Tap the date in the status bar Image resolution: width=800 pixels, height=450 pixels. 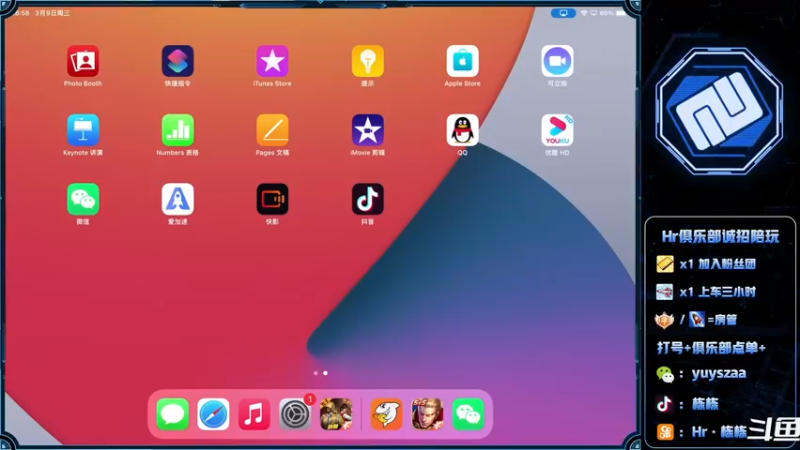point(53,13)
